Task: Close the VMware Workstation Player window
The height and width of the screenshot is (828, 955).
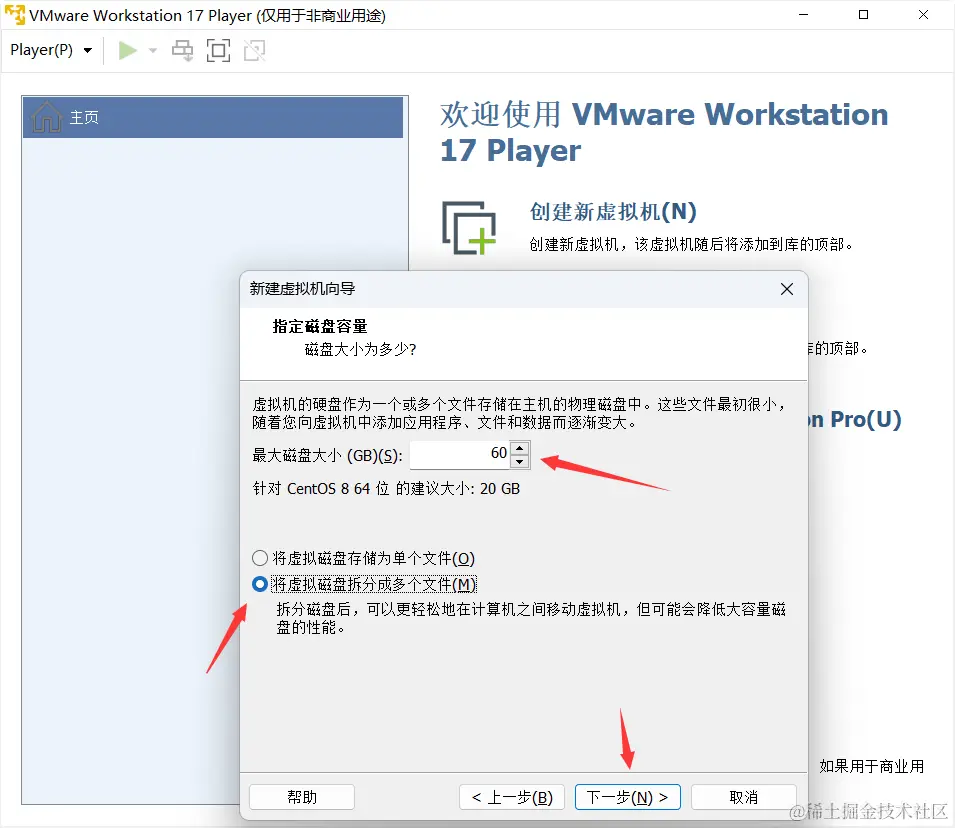Action: pyautogui.click(x=923, y=15)
